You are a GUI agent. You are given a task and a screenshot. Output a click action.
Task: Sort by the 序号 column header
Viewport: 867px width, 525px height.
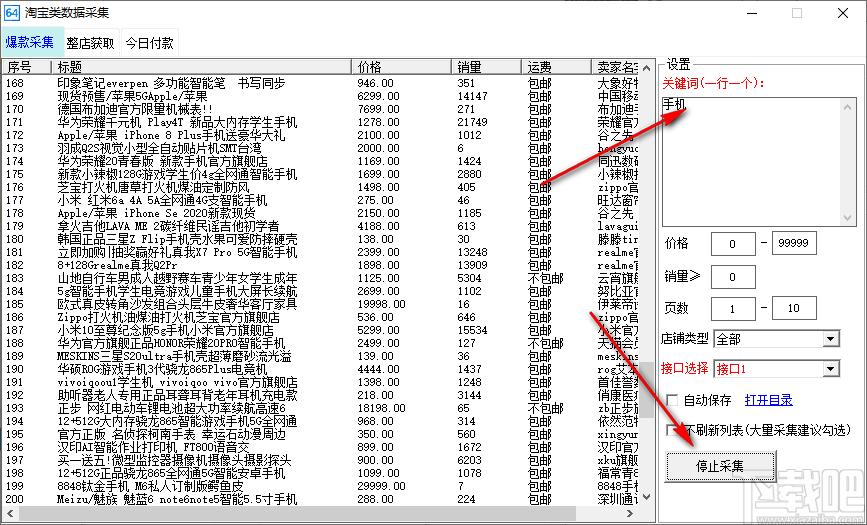[x=27, y=67]
